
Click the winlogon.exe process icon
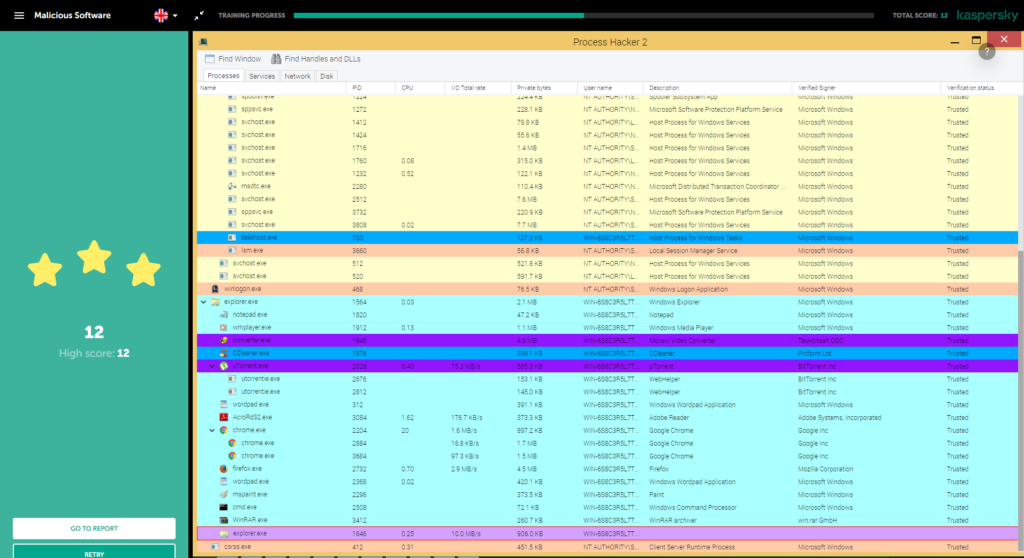215,289
